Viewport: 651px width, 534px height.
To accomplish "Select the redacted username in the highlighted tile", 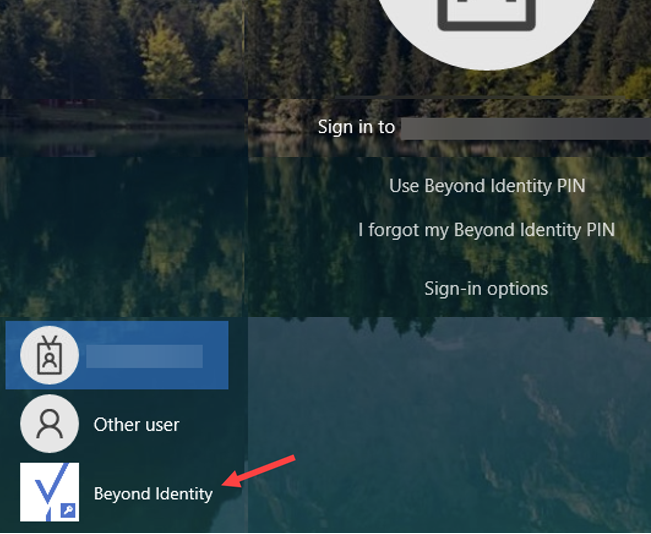I will pos(144,356).
